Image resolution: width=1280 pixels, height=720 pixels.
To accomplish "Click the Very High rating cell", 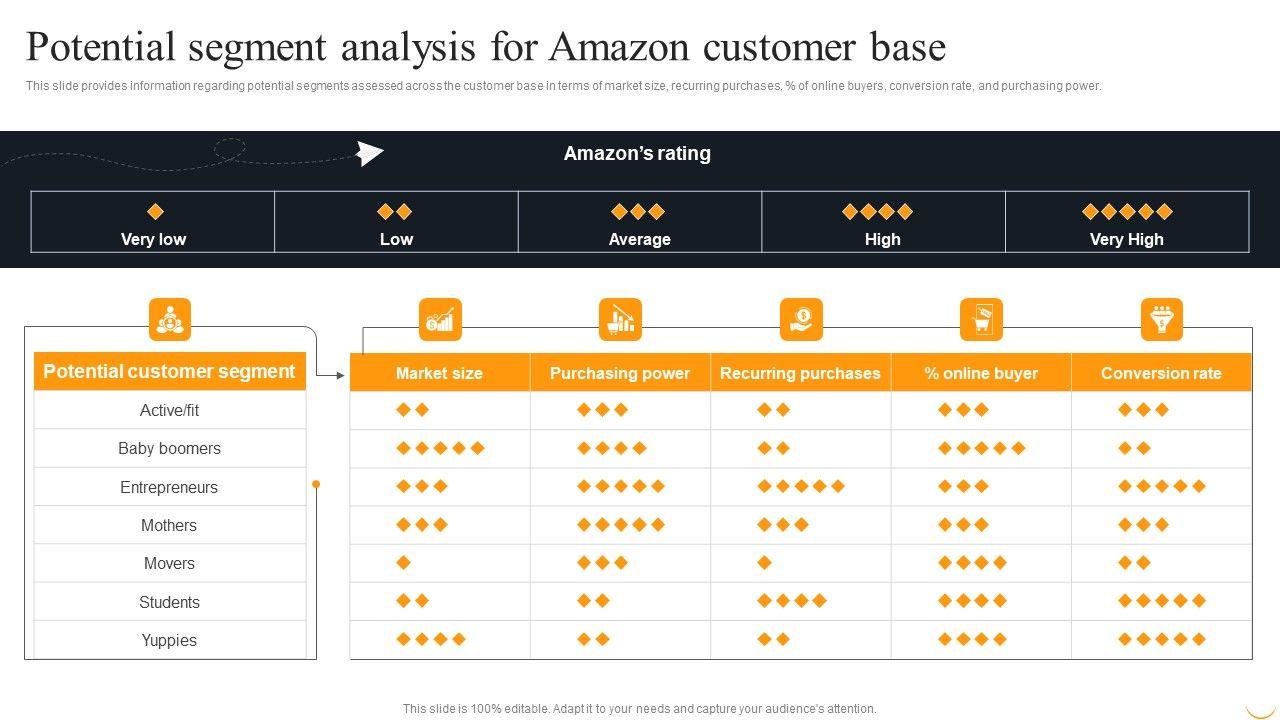I will point(1126,222).
